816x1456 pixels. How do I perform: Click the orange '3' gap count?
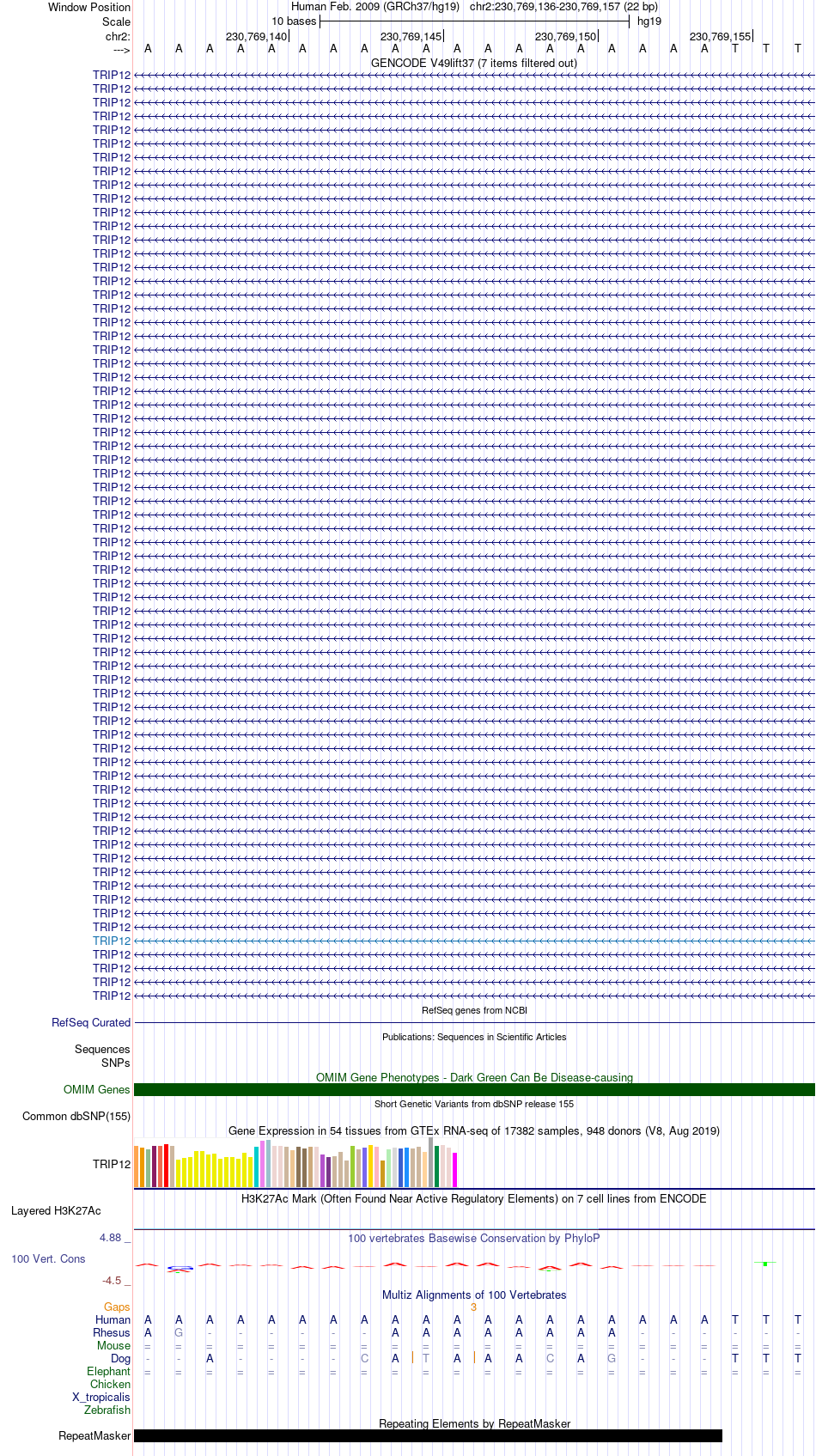473,1307
